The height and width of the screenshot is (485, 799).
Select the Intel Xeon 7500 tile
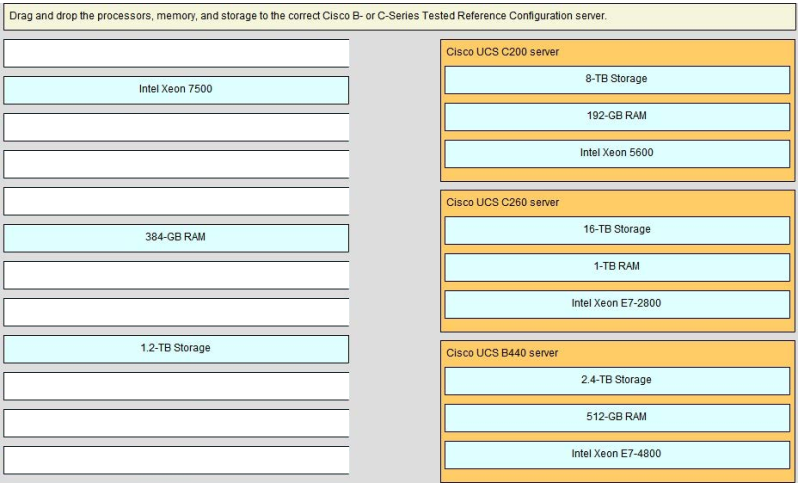coord(176,90)
